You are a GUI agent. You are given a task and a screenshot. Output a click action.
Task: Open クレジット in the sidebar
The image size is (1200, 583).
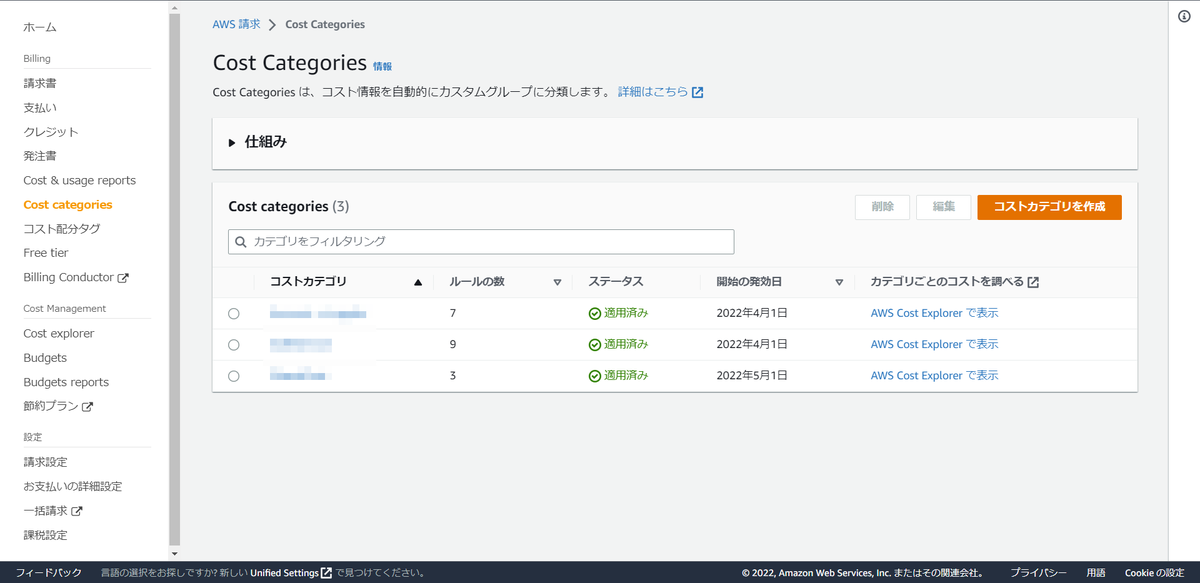tap(51, 132)
